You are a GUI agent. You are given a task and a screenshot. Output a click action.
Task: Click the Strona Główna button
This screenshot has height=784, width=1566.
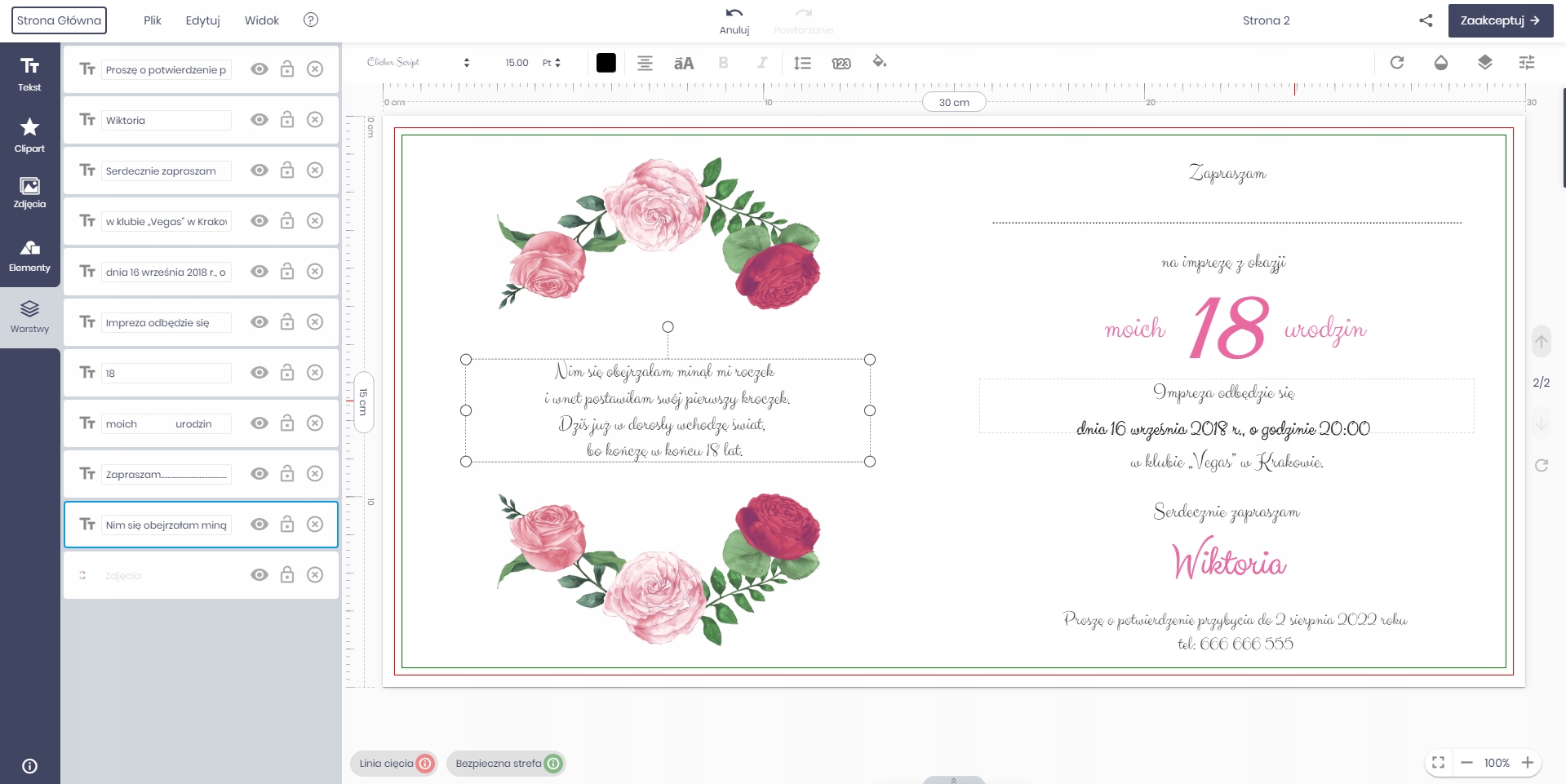(59, 20)
